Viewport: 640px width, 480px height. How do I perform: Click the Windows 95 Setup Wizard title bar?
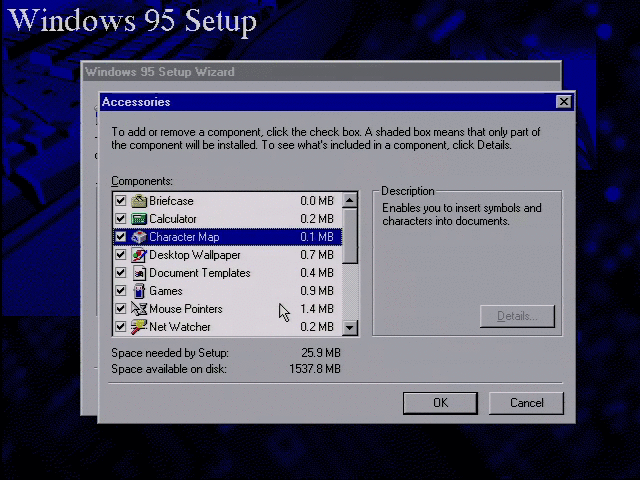(x=321, y=72)
